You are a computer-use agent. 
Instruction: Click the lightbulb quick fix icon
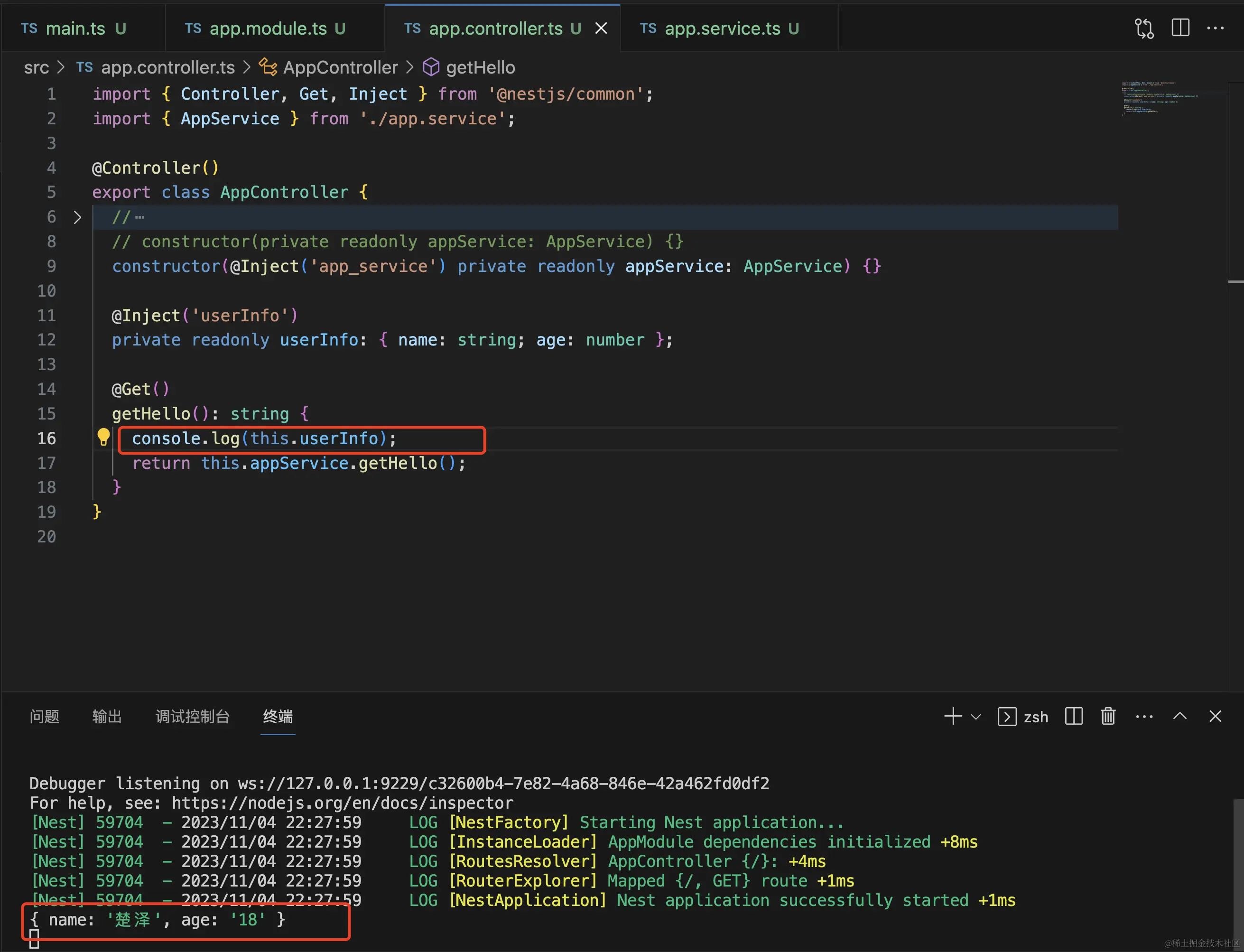click(103, 438)
